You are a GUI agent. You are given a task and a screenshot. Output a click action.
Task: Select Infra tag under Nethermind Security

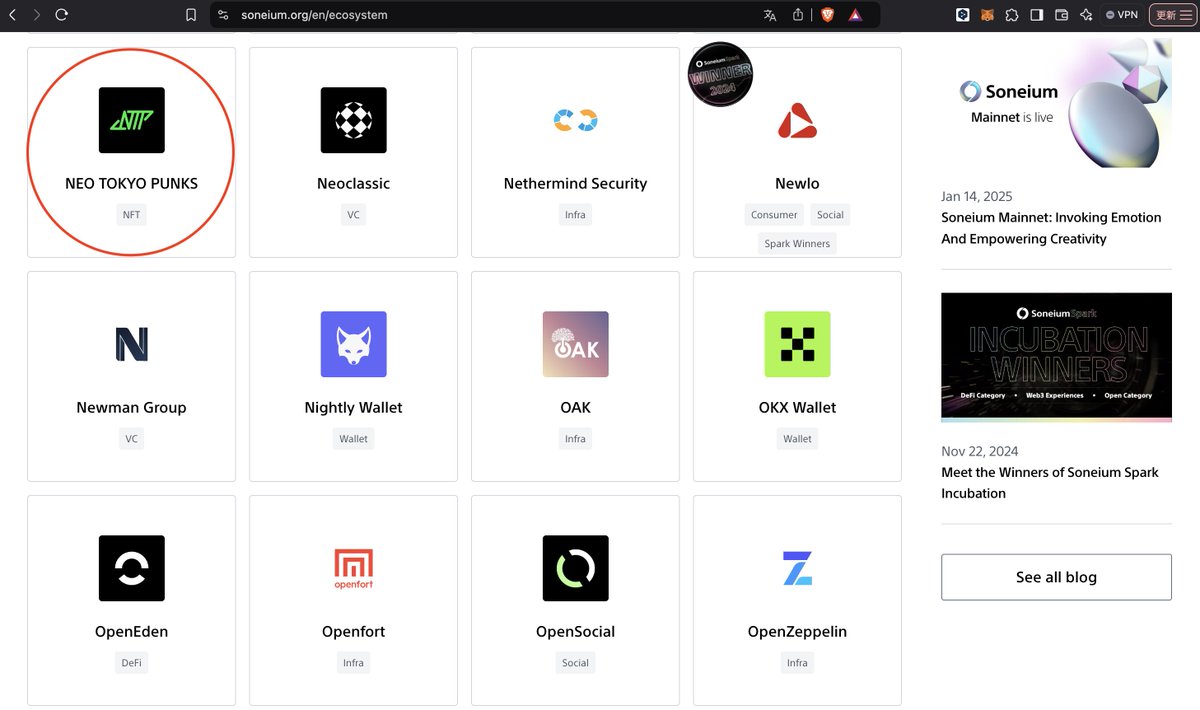pyautogui.click(x=576, y=215)
